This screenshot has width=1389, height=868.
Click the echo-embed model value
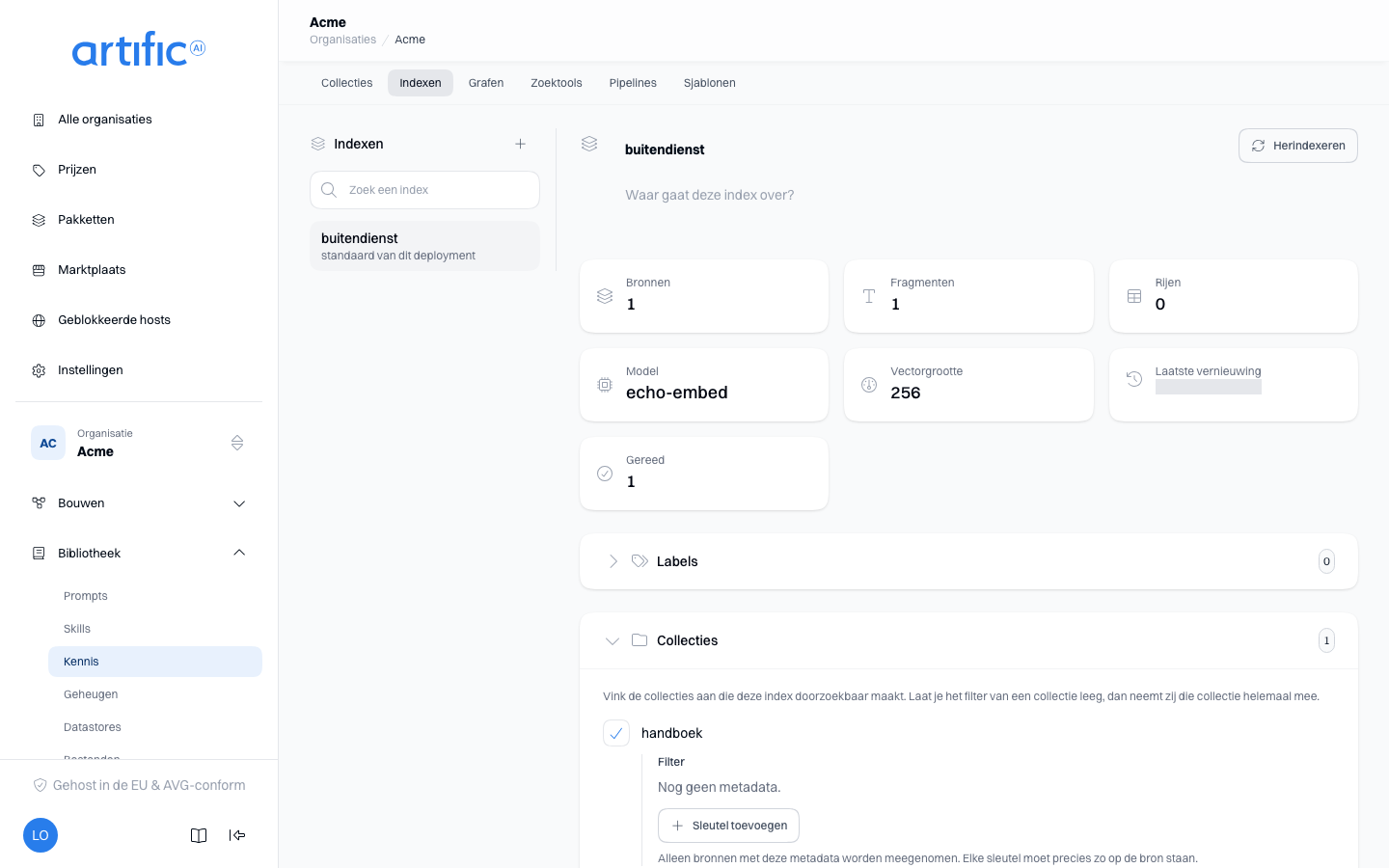pyautogui.click(x=677, y=393)
